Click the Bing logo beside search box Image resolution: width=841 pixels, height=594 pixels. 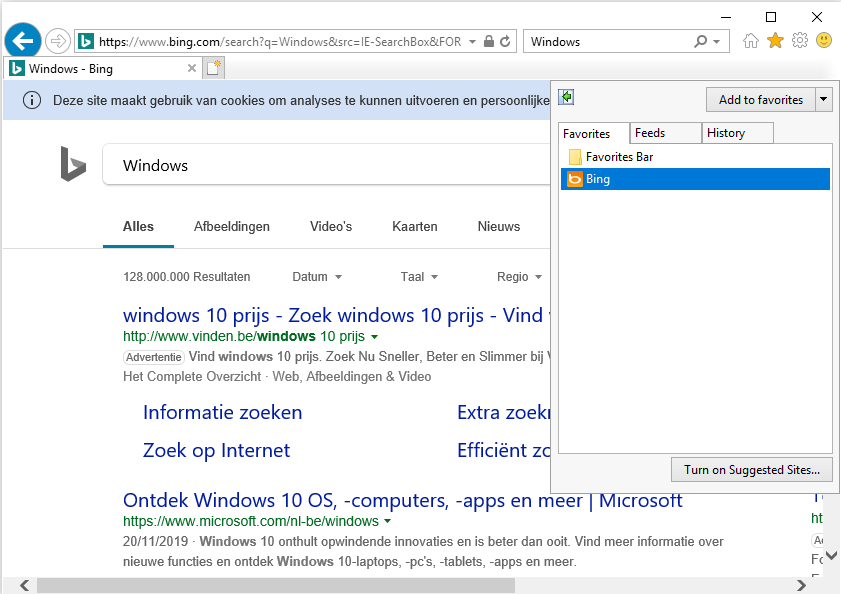pos(73,164)
